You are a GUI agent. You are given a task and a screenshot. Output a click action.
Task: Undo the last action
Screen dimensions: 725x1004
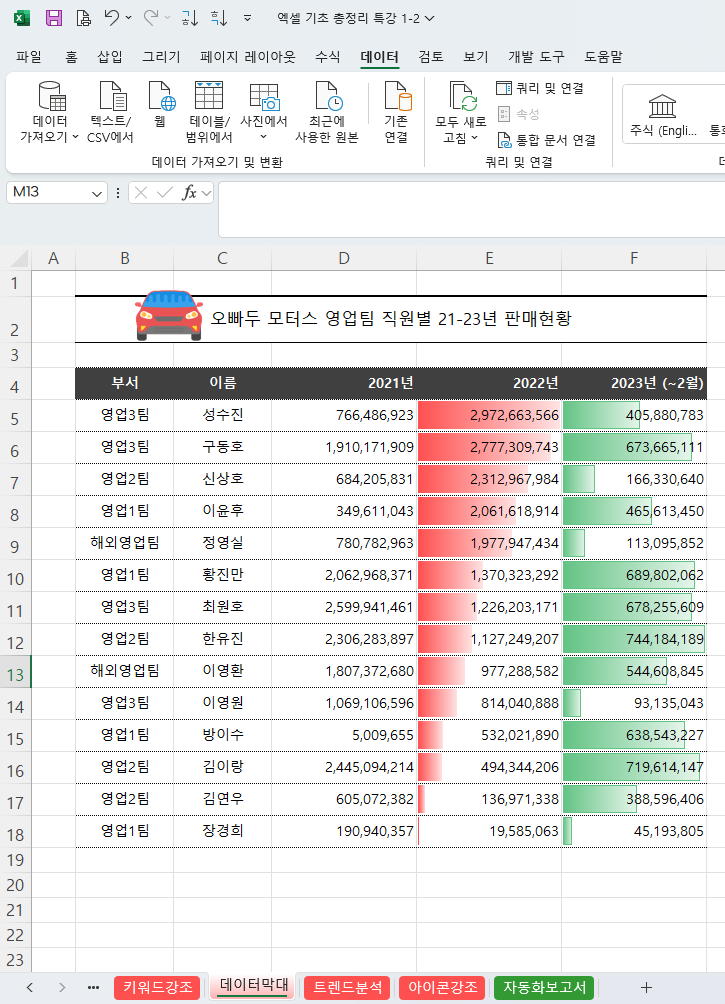pos(112,17)
